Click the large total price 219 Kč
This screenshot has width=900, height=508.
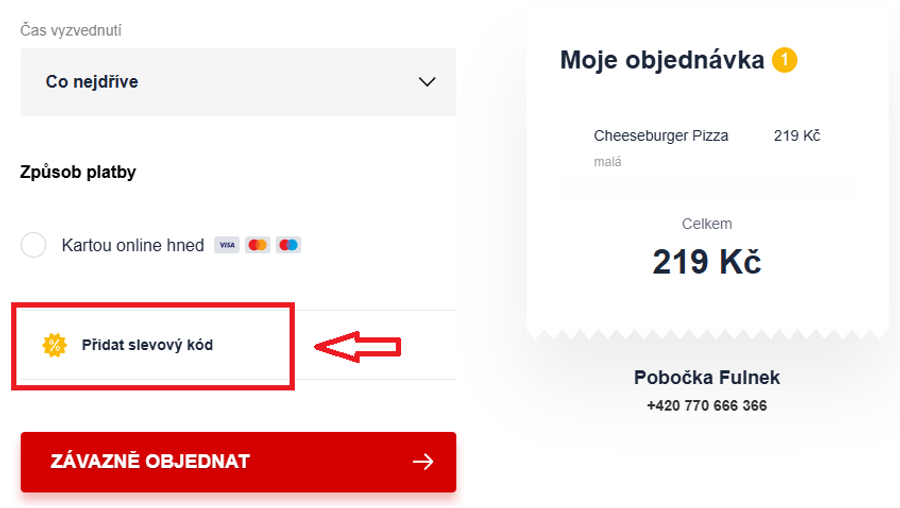[707, 261]
